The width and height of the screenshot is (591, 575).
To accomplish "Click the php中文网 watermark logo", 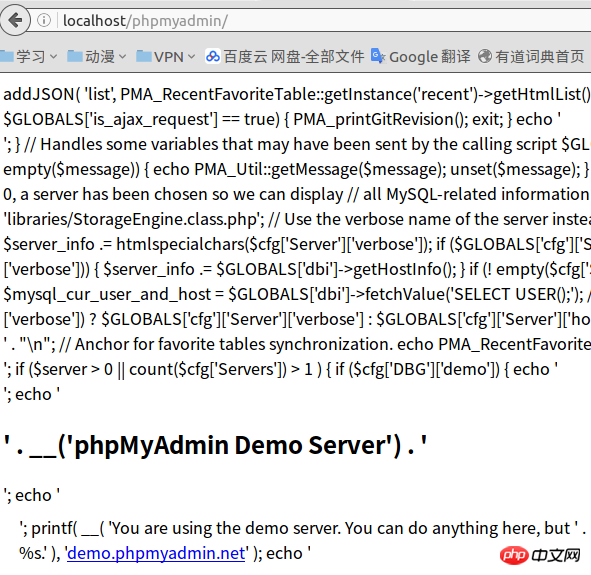I will [540, 555].
